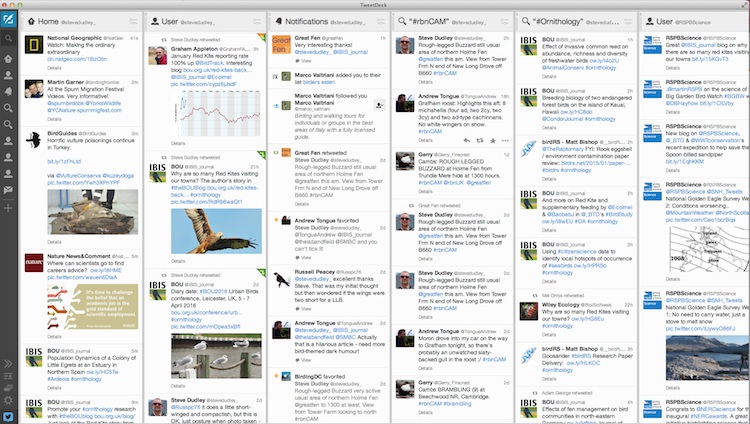This screenshot has width=750, height=424.
Task: Click Home column title text
Action: (48, 22)
